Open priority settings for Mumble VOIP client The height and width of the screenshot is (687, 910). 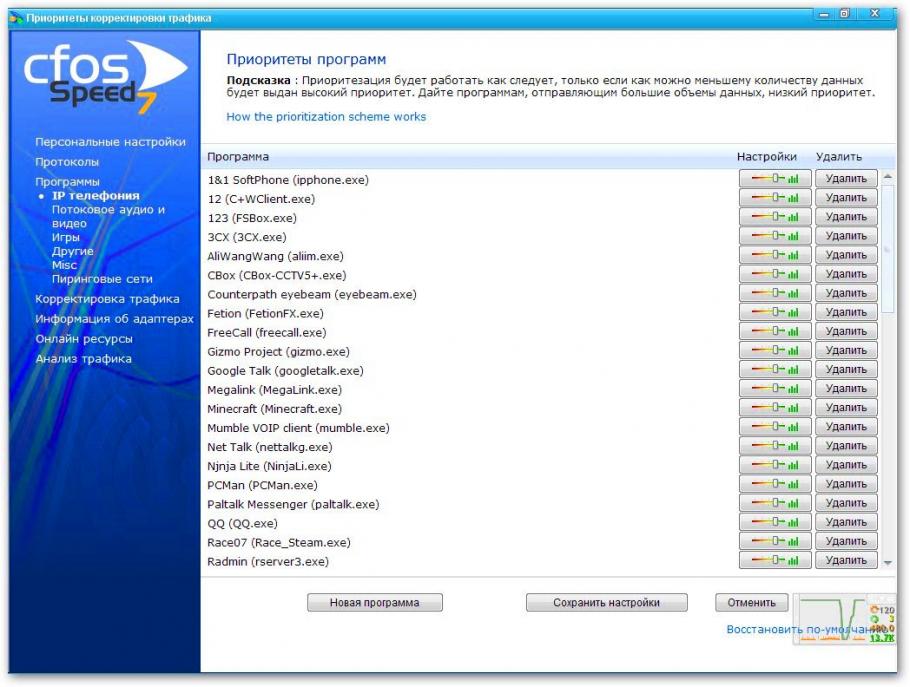point(775,427)
